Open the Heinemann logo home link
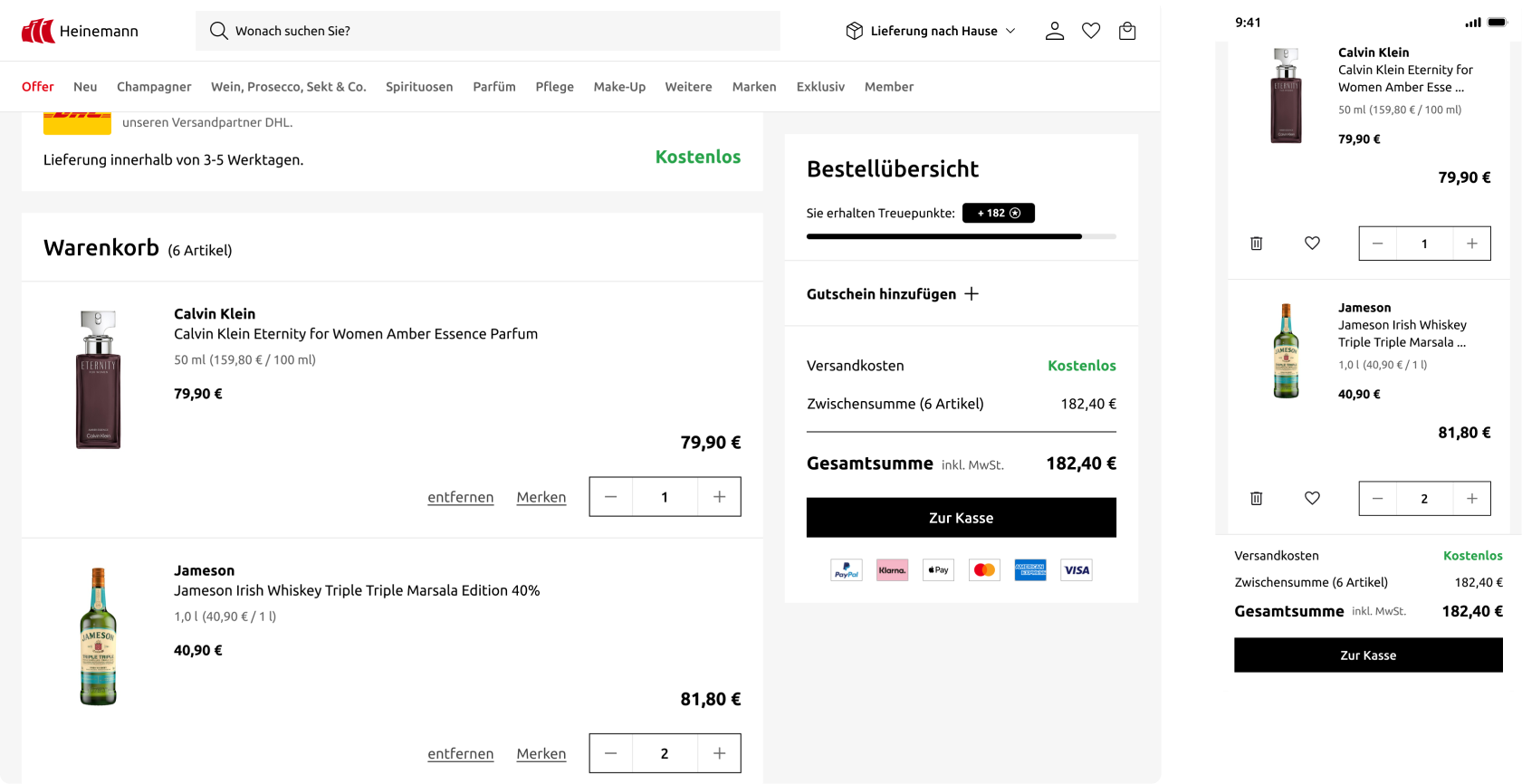The width and height of the screenshot is (1522, 784). pos(80,31)
